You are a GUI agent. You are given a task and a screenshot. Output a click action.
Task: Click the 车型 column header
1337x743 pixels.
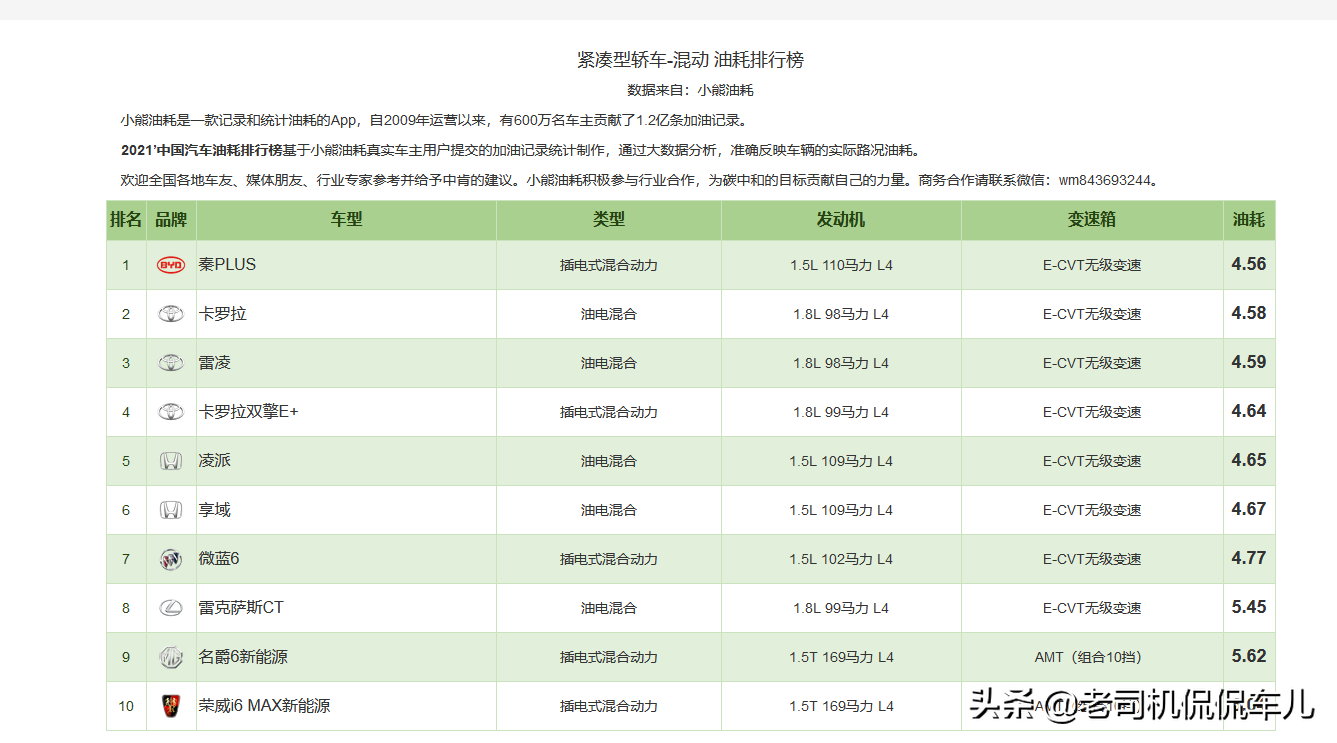347,220
